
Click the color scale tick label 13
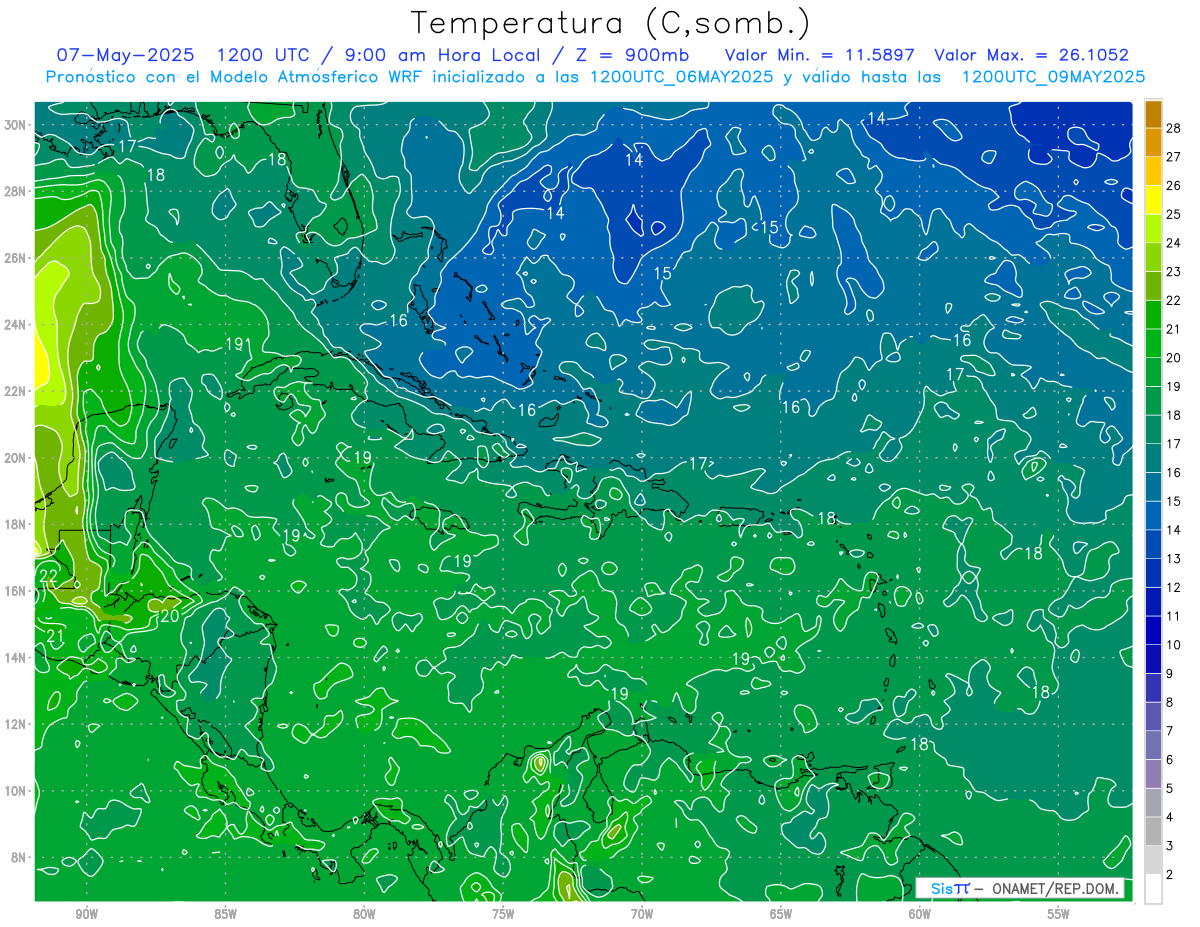1174,559
